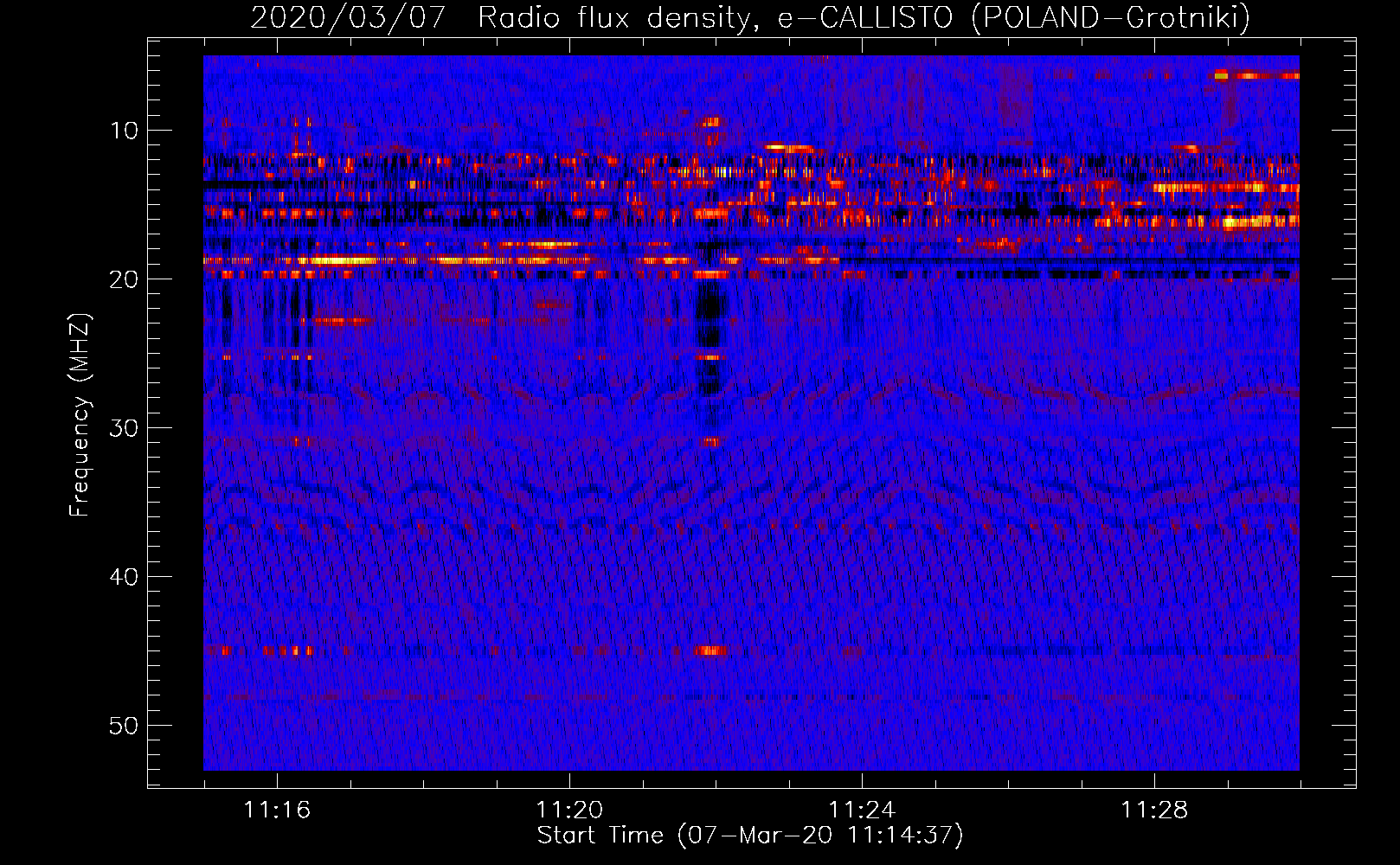
Task: Click the x-axis label "Start Time (07-Mar-20 11:14:37)"
Action: pos(750,836)
